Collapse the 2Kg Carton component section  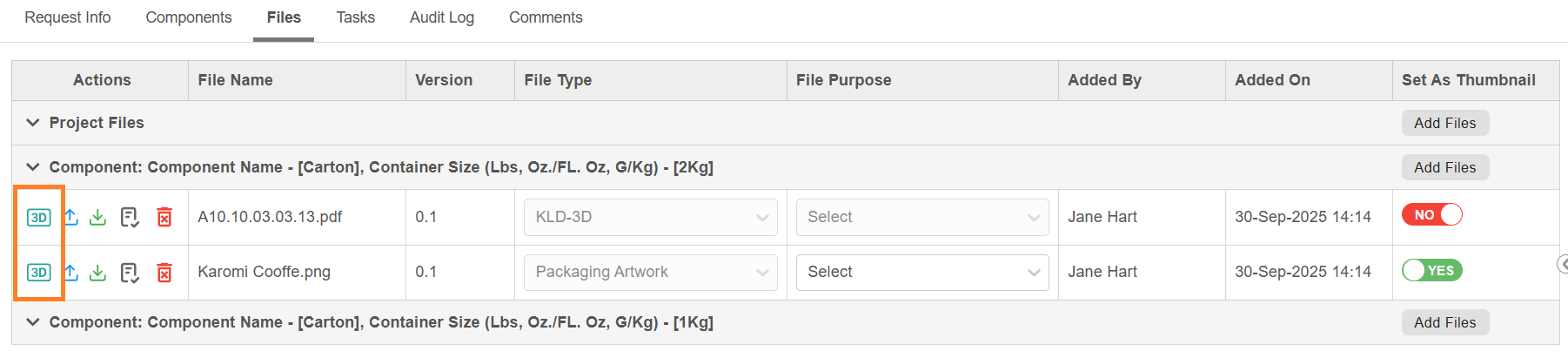tap(33, 167)
